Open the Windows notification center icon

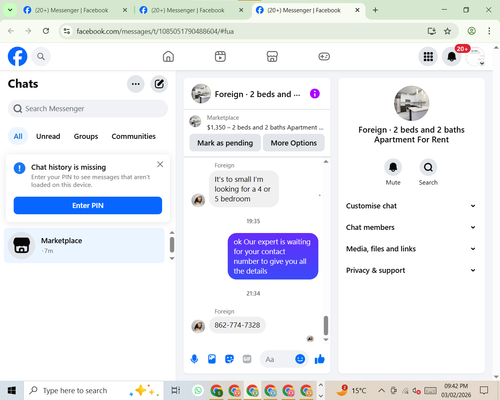(484, 390)
